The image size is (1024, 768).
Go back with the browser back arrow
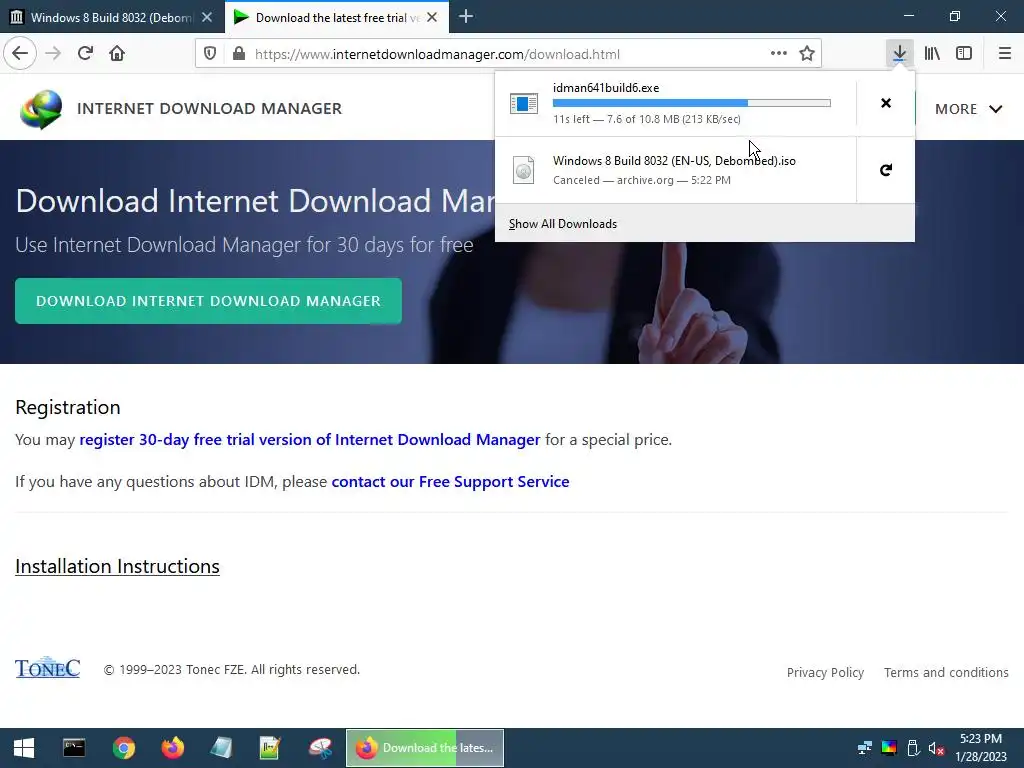click(20, 54)
